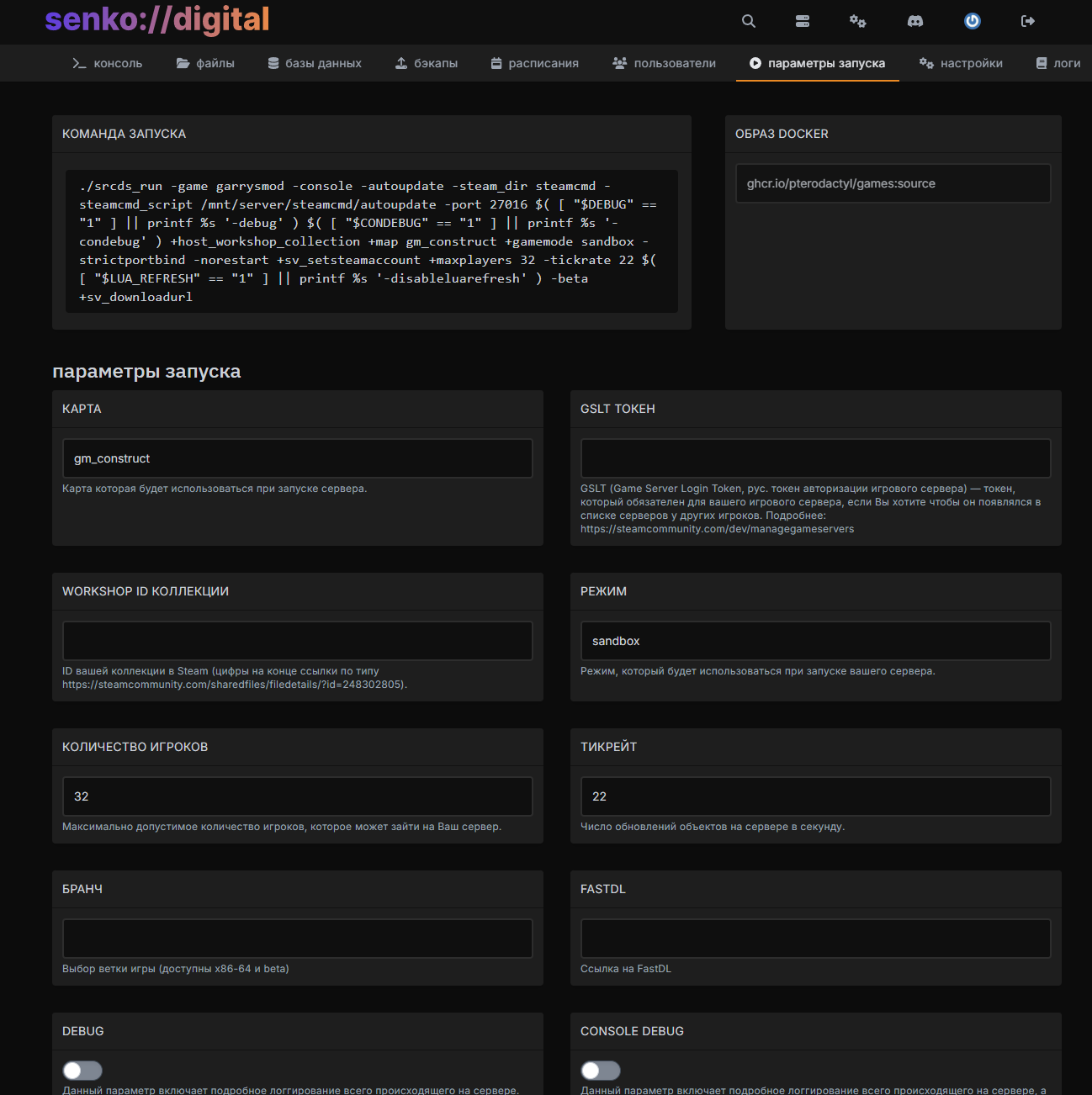Viewport: 1092px width, 1095px height.
Task: Open the Discord icon link
Action: [x=915, y=21]
